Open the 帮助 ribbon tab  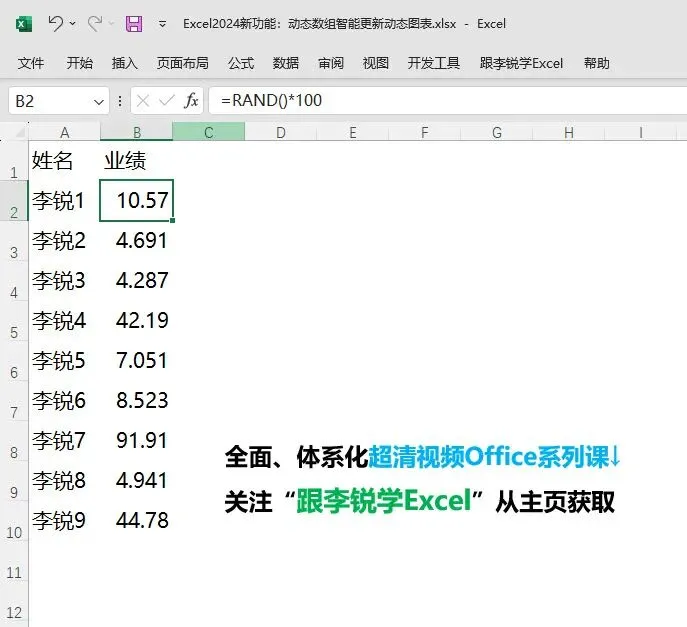pos(596,63)
